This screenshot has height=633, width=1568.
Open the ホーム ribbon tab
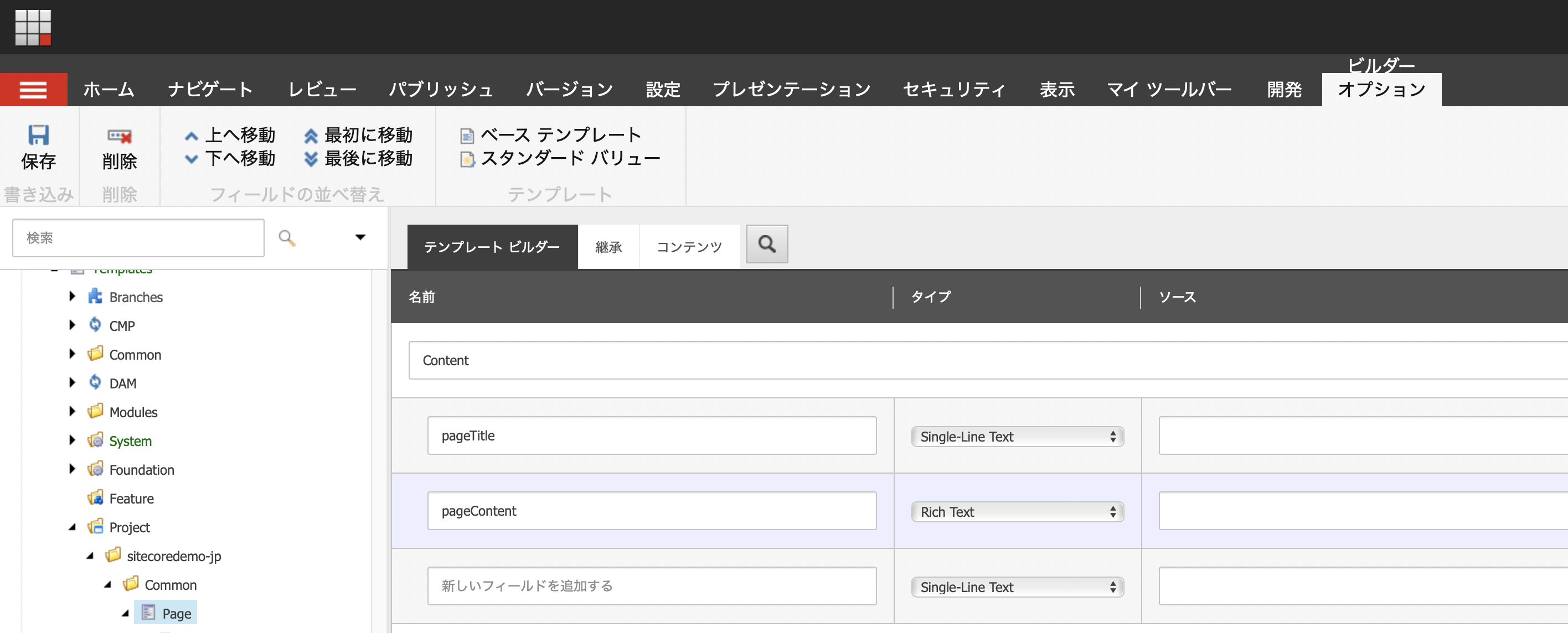point(109,90)
